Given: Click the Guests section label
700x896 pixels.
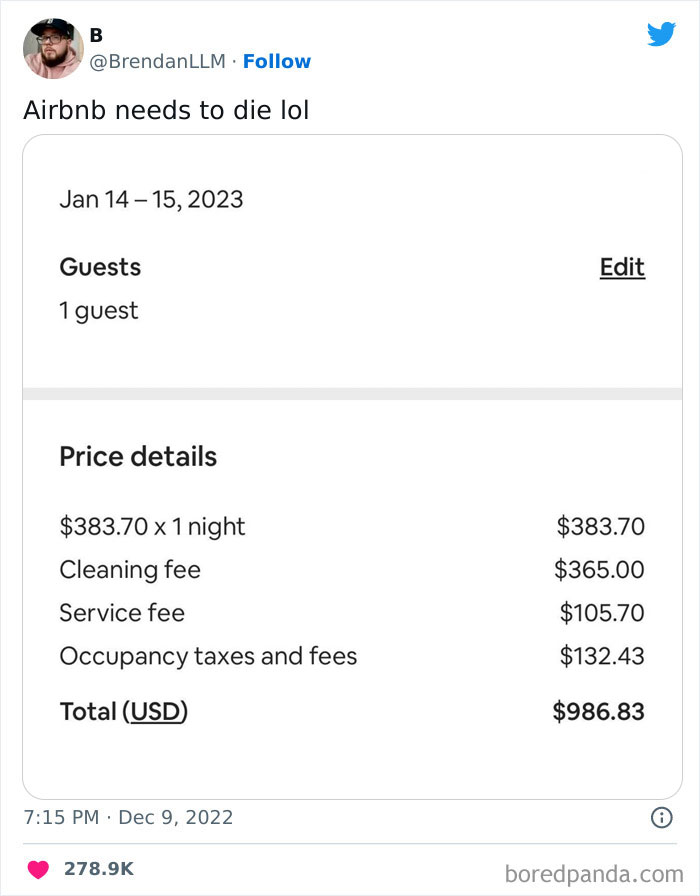Looking at the screenshot, I should (100, 267).
